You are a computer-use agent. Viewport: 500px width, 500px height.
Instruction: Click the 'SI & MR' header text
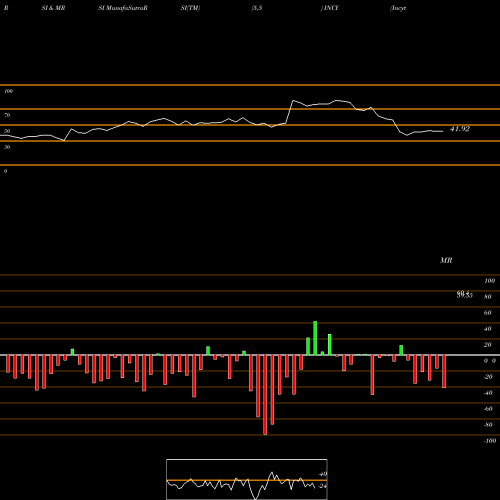(x=53, y=8)
